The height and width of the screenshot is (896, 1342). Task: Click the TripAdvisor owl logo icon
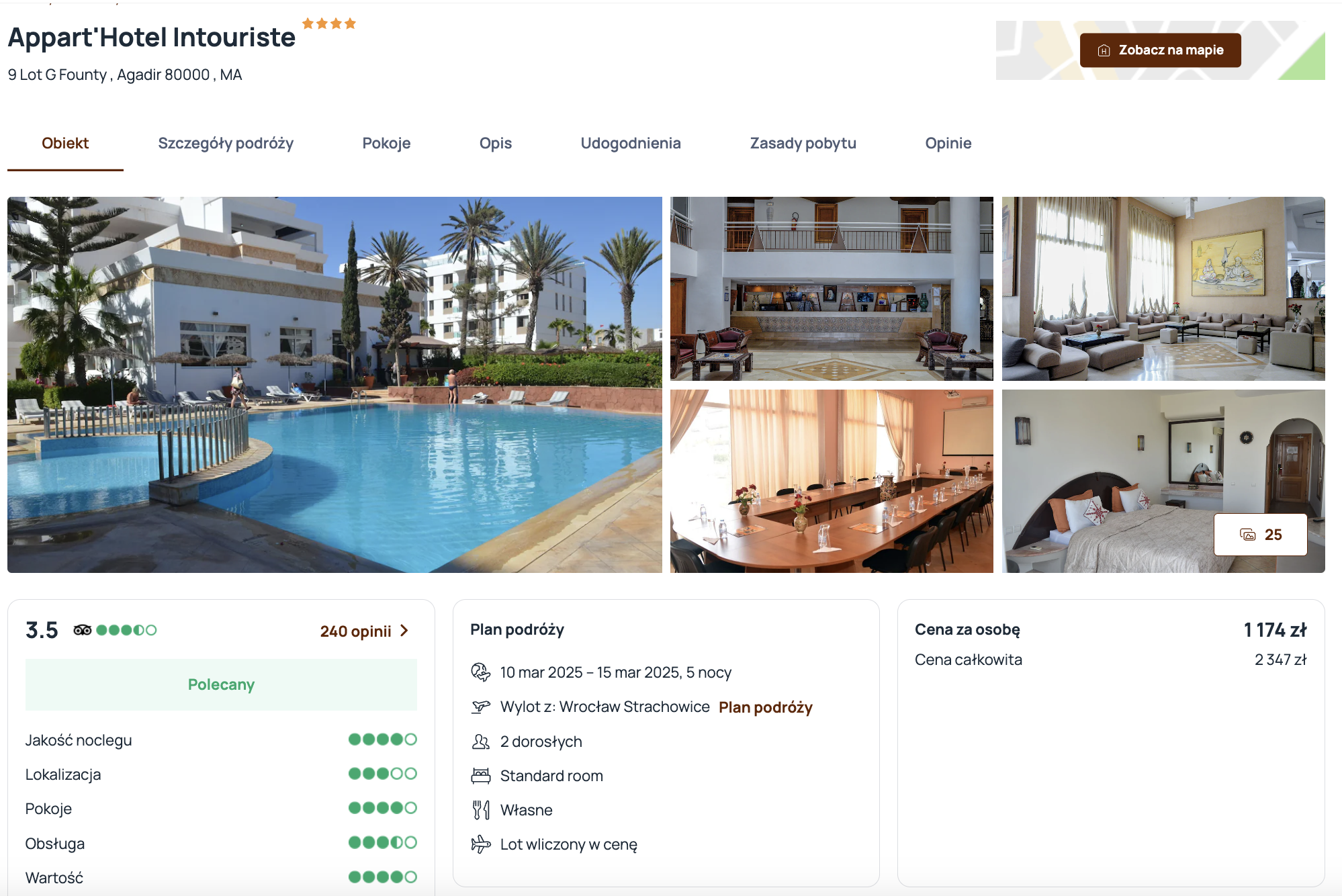point(83,630)
